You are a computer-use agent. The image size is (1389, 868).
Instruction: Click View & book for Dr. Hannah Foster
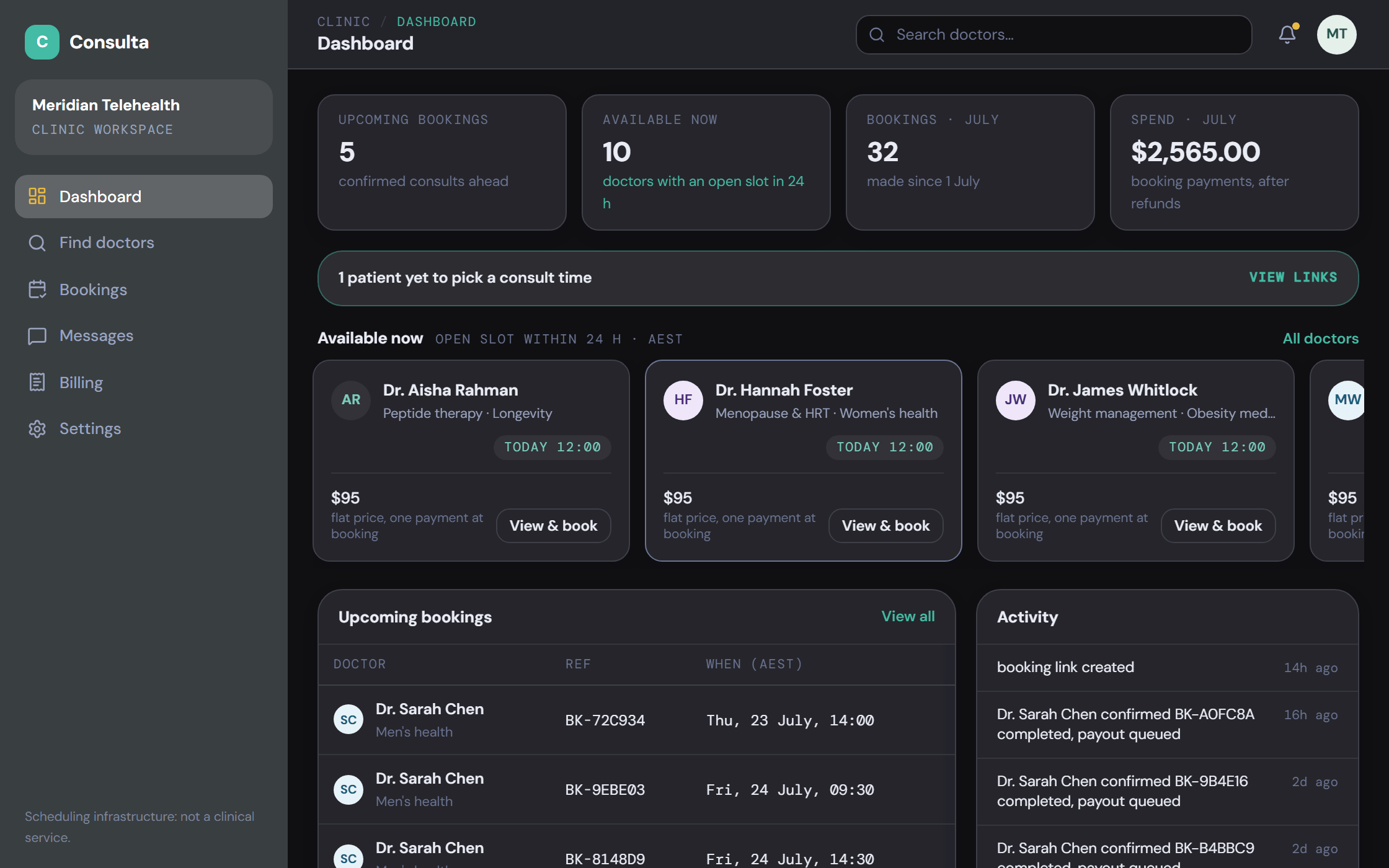(886, 526)
